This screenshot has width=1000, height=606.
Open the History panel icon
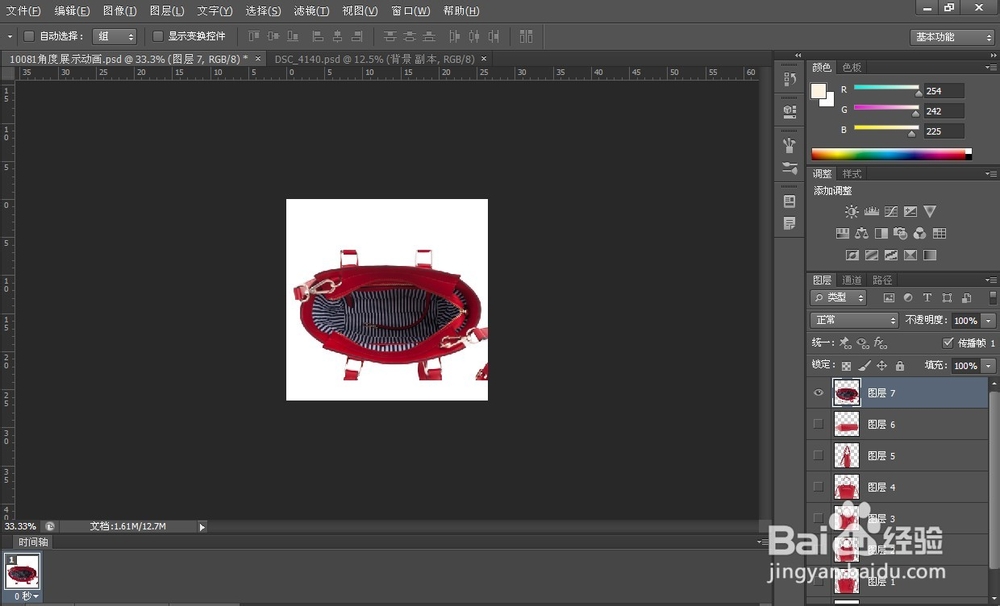point(790,78)
